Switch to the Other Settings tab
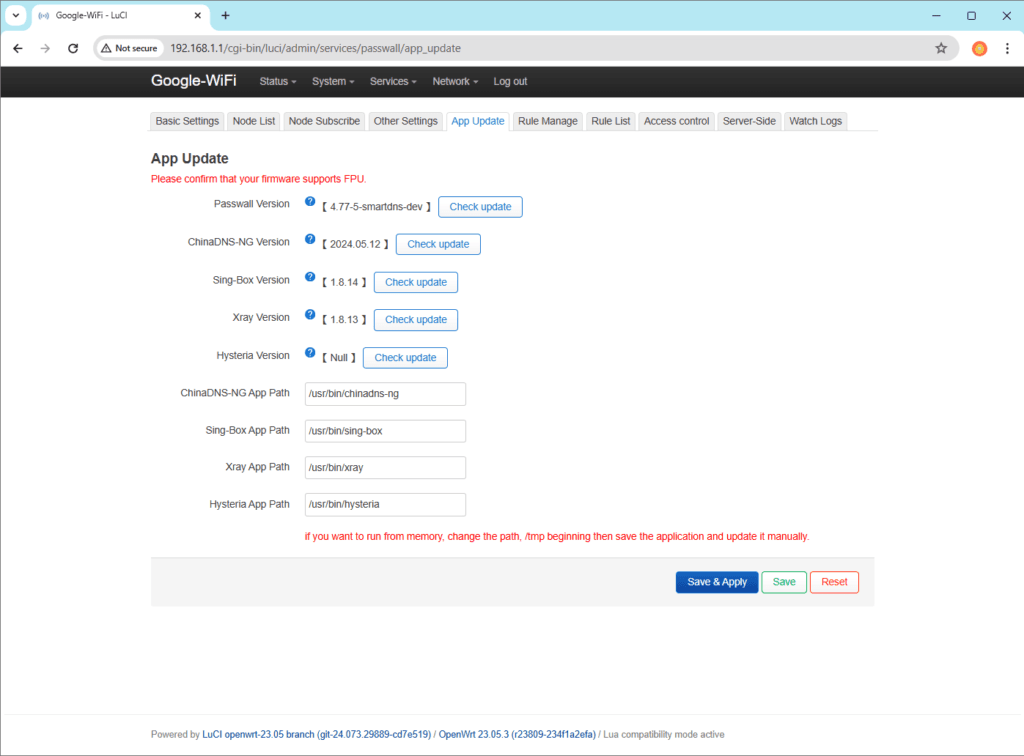The height and width of the screenshot is (756, 1024). (405, 121)
